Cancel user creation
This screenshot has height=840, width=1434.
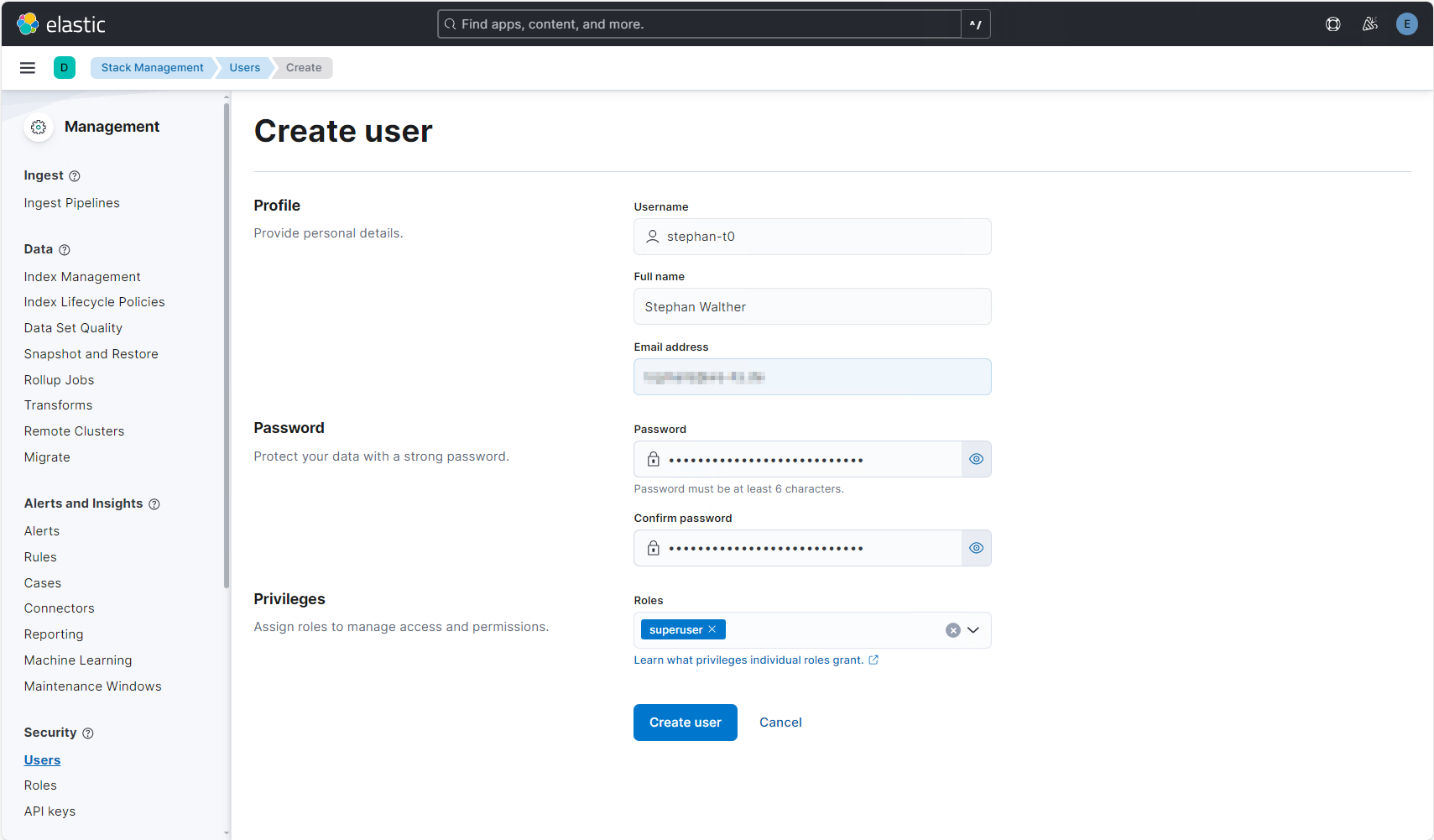[780, 723]
